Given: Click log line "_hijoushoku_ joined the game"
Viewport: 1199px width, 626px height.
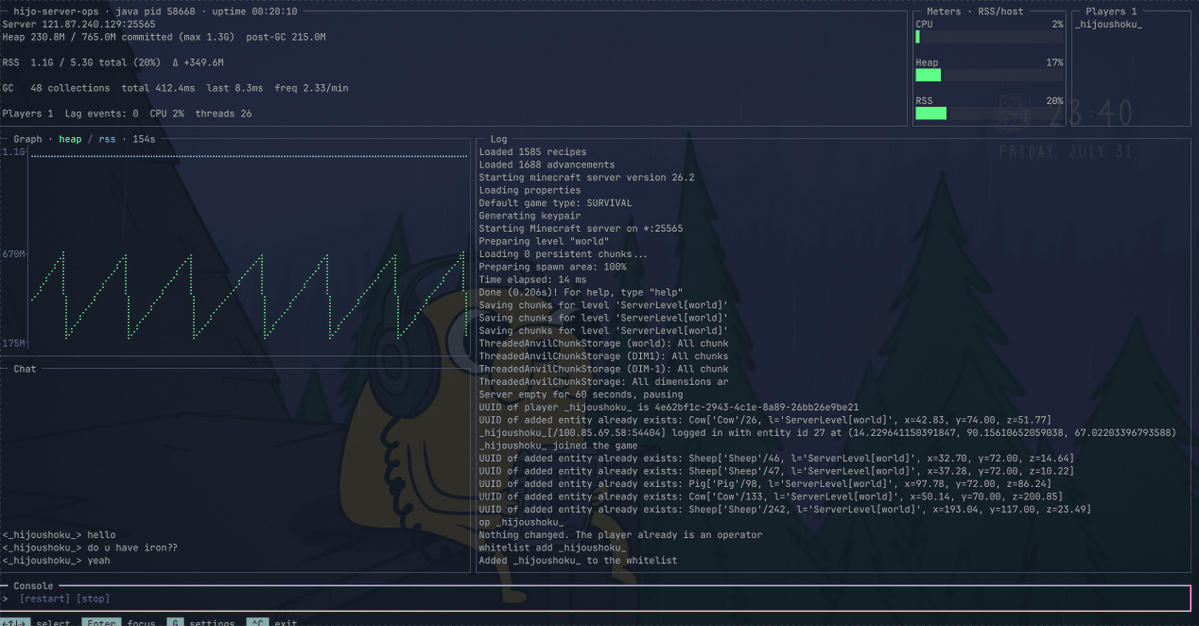Looking at the screenshot, I should [x=558, y=446].
